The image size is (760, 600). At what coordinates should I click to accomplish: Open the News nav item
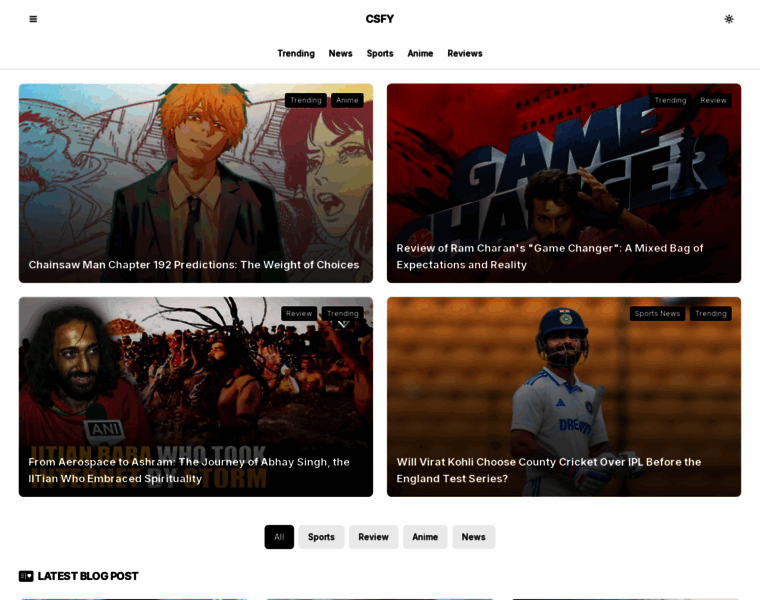coord(340,53)
